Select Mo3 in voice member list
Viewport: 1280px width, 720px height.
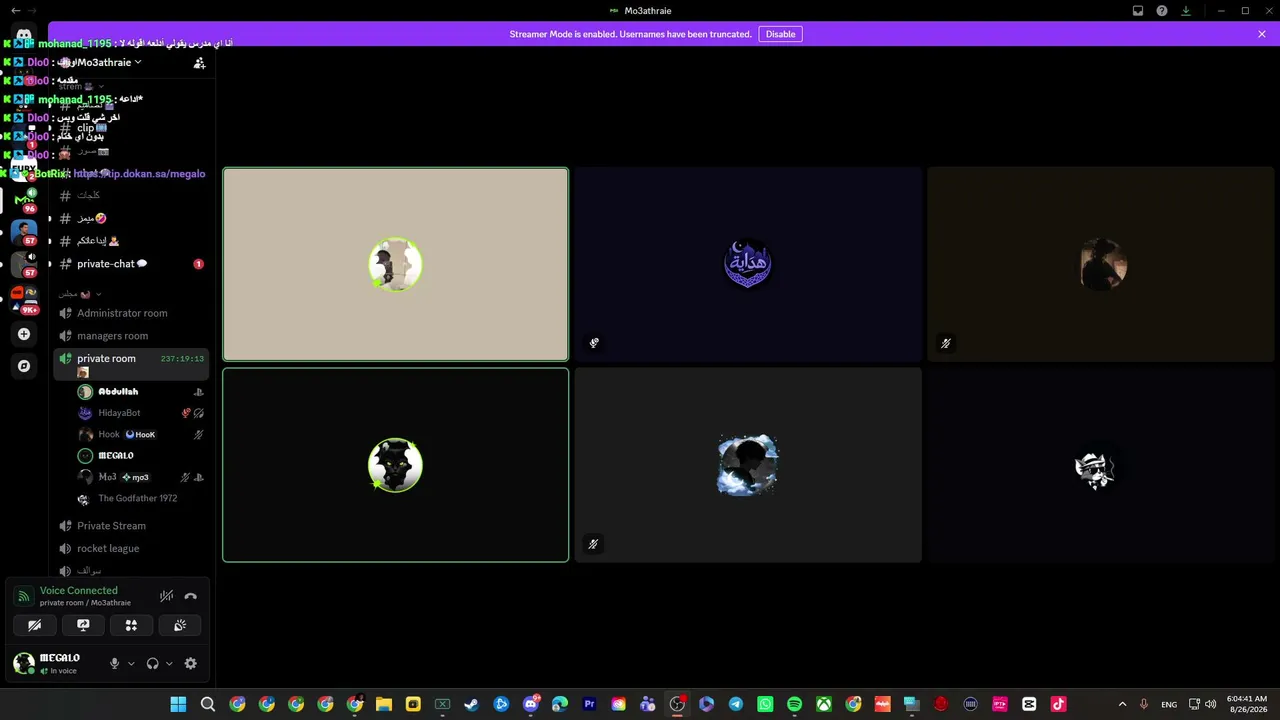140,477
